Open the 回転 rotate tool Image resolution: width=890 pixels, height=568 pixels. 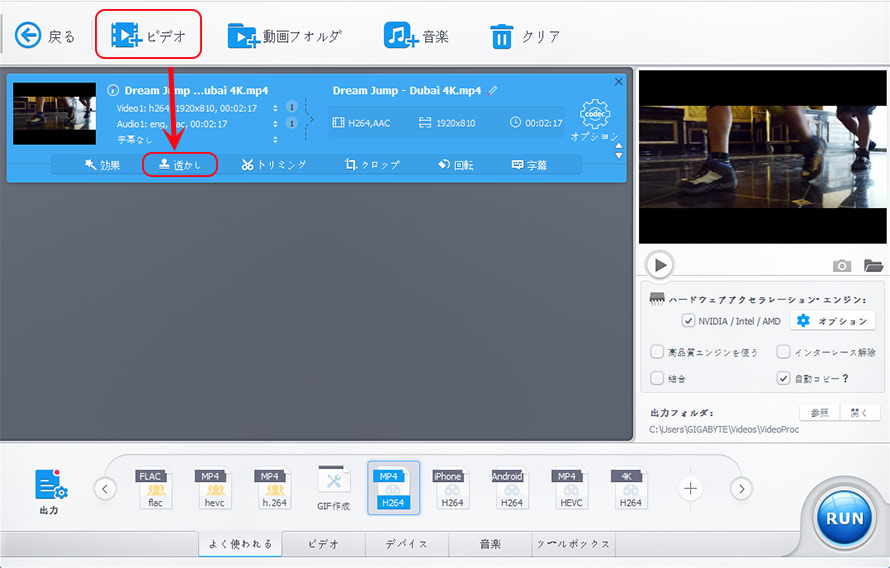(456, 165)
